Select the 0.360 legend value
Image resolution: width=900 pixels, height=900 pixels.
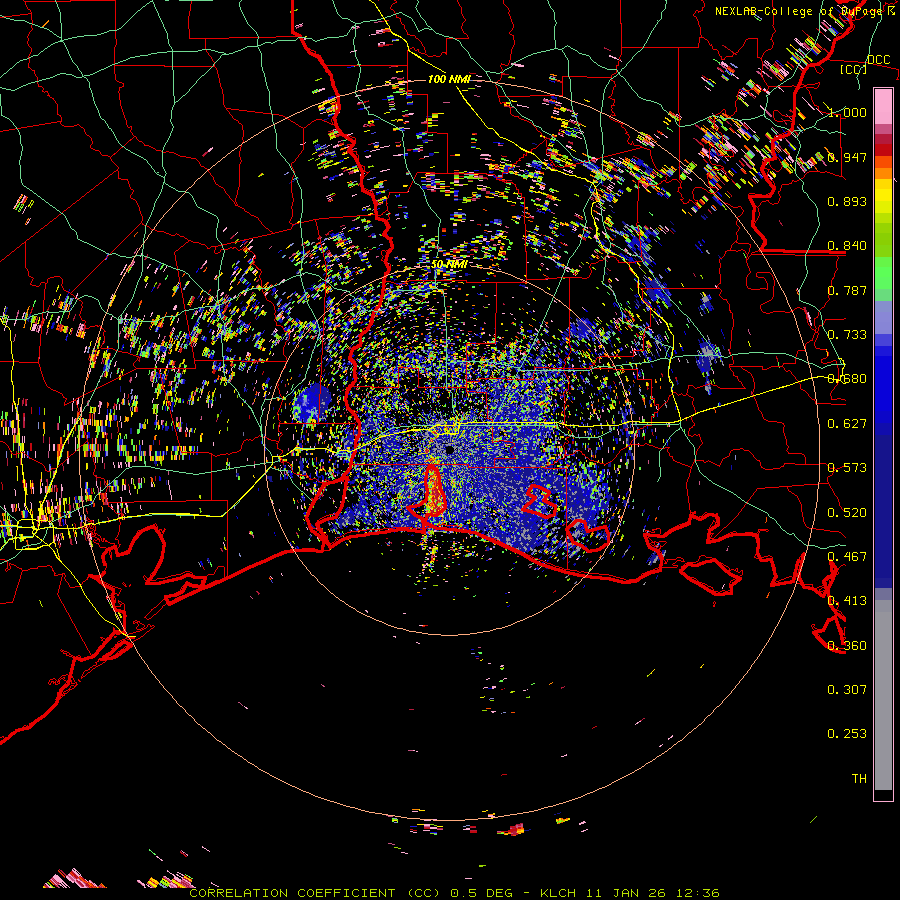847,646
